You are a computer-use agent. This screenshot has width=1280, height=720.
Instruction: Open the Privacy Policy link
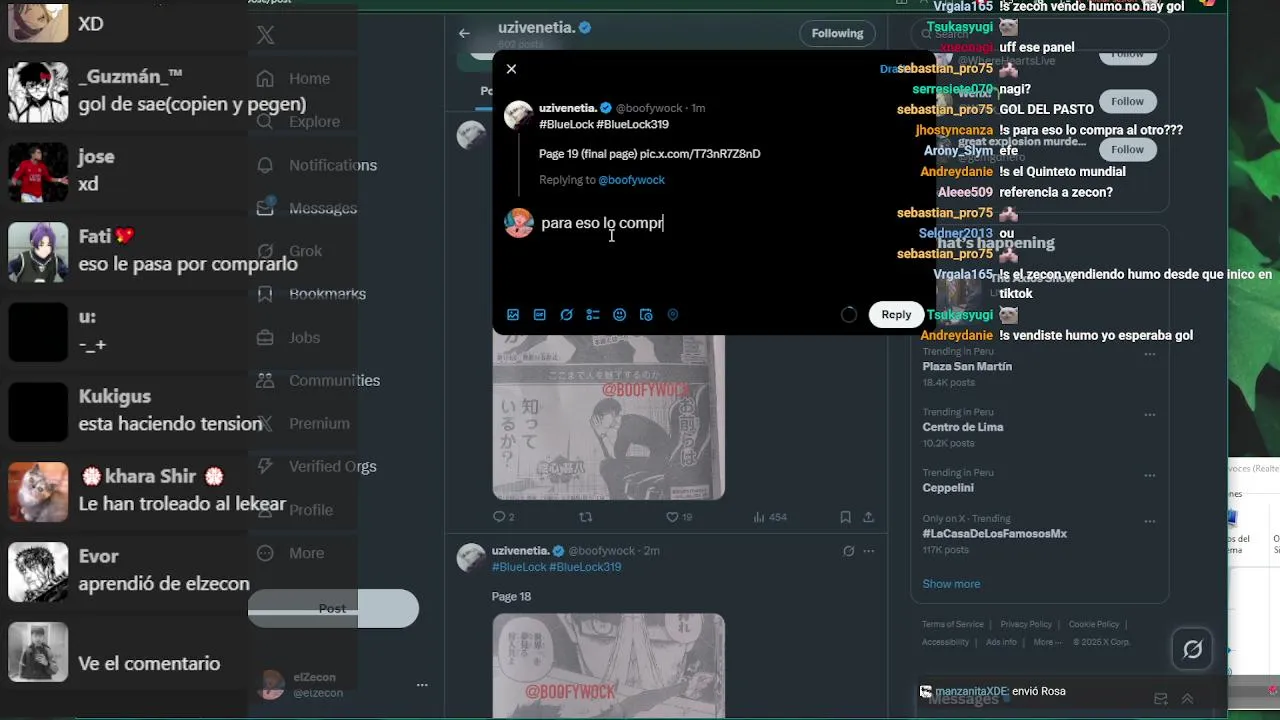pos(1026,624)
